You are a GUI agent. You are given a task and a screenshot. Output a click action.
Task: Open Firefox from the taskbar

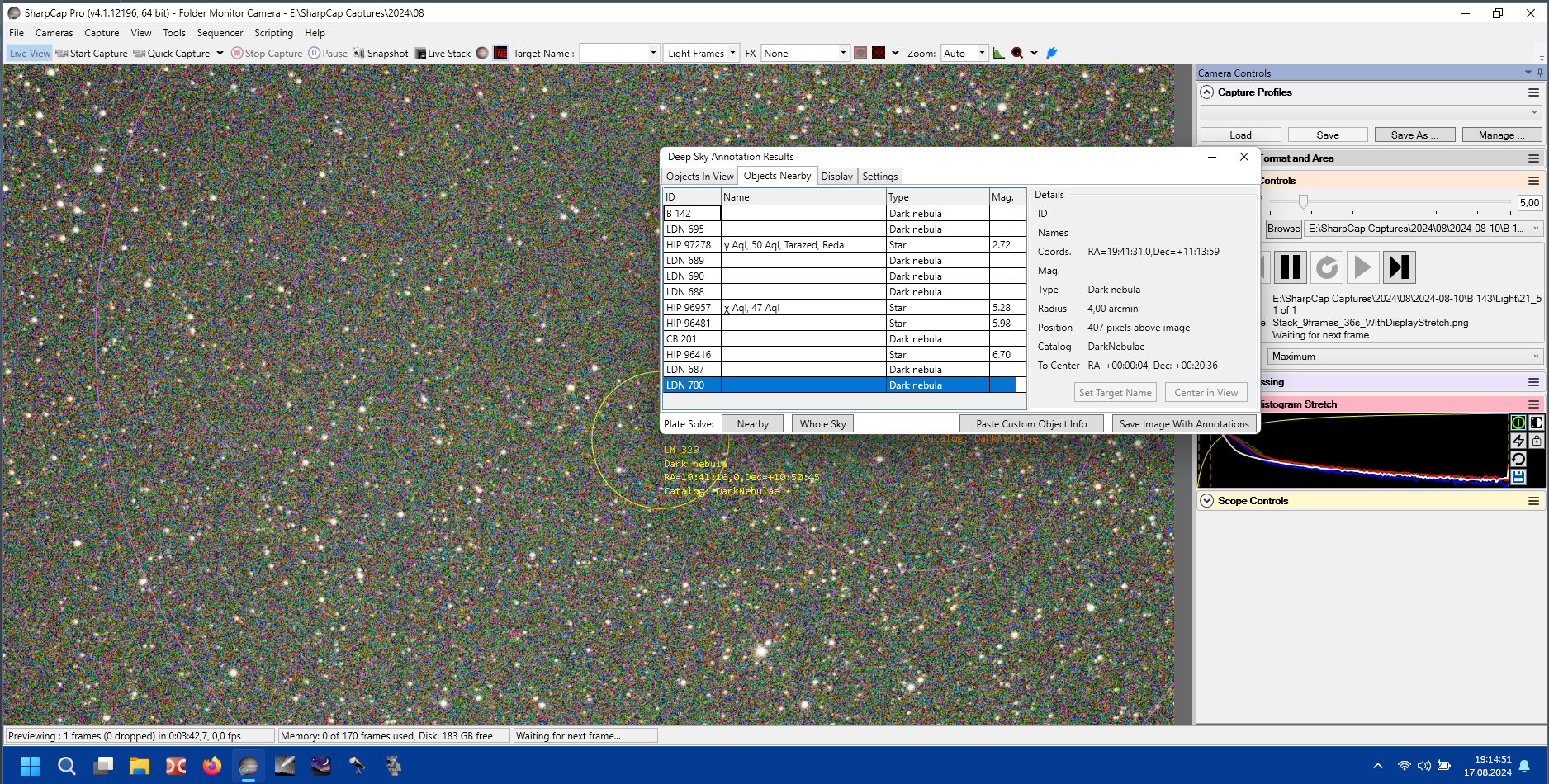212,766
